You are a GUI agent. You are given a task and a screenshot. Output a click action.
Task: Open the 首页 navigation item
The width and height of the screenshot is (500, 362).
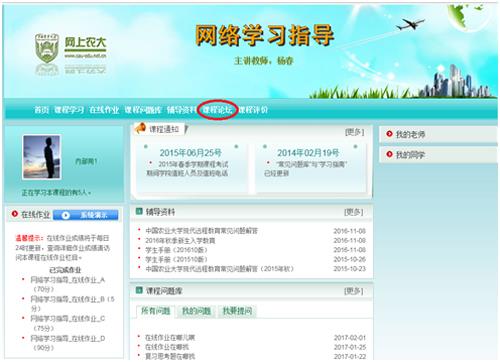pos(42,110)
